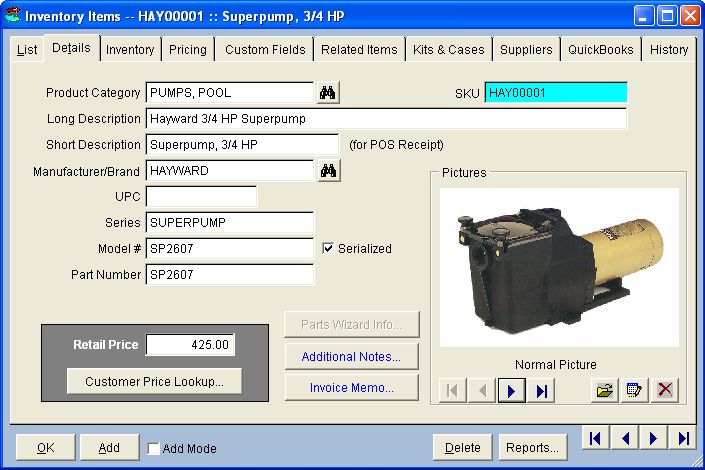The image size is (705, 470).
Task: Click the Manufacturer/Brand field HAYWARD
Action: coord(230,171)
